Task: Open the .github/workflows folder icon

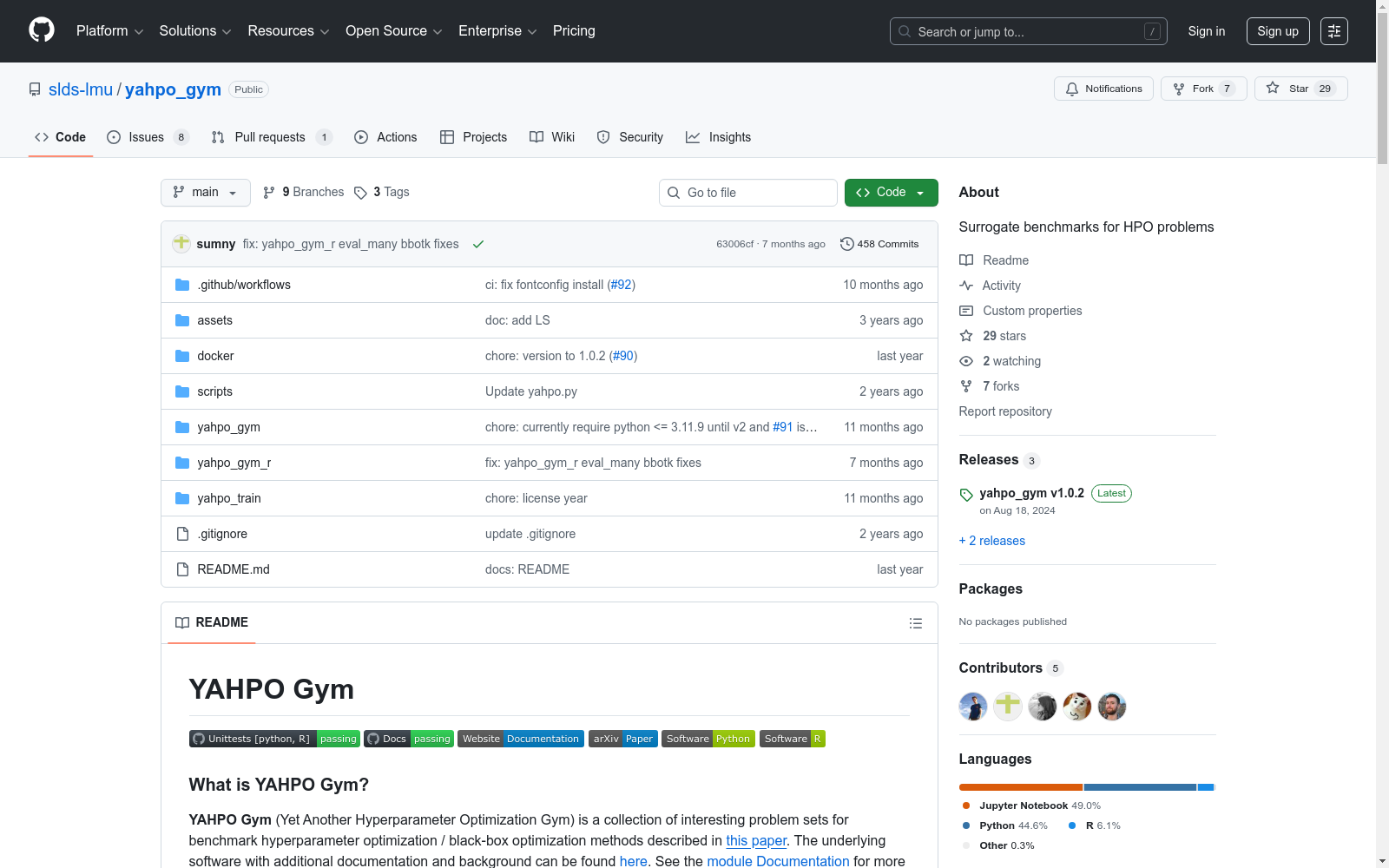Action: point(182,285)
